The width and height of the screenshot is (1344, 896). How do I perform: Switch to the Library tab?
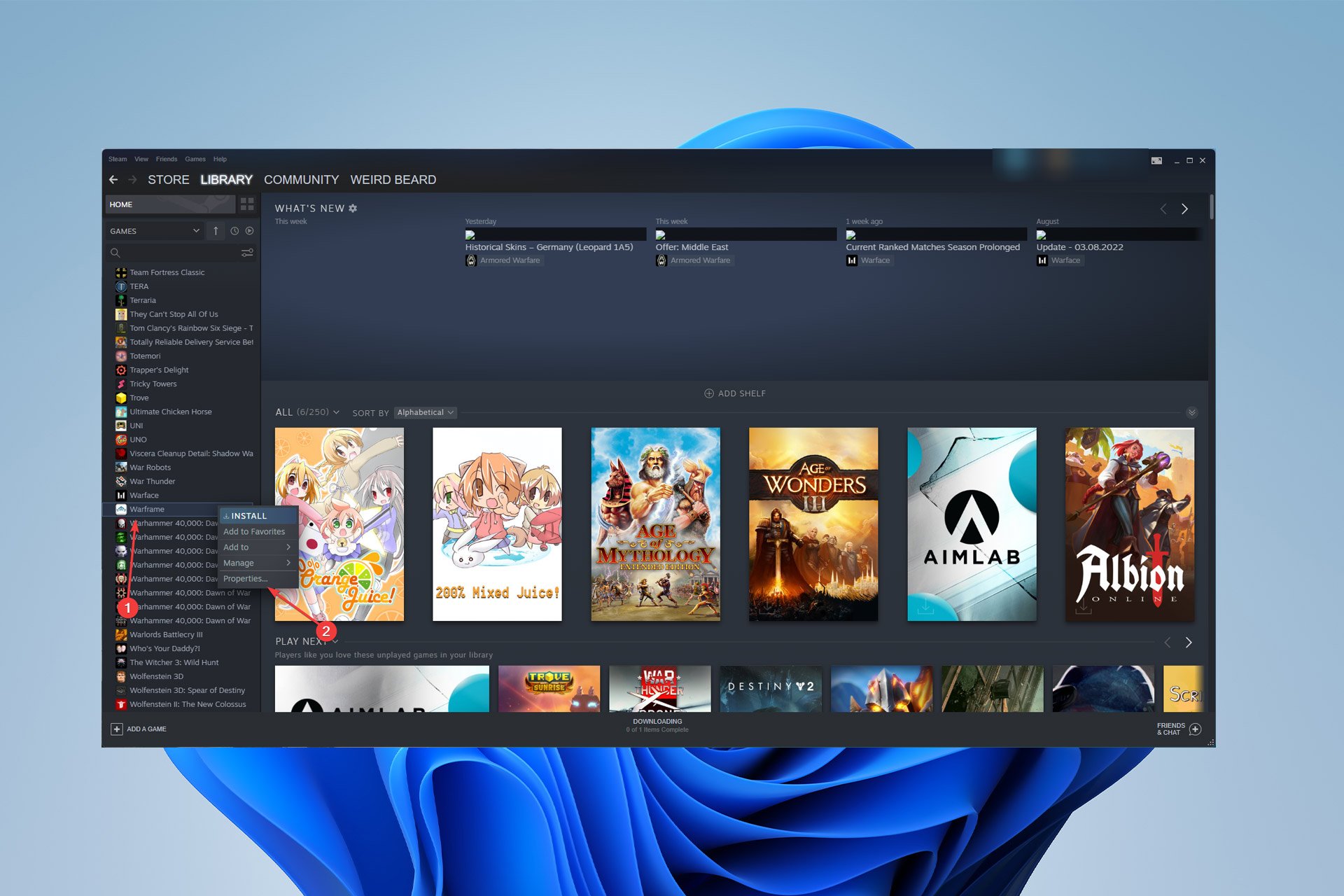pos(226,180)
